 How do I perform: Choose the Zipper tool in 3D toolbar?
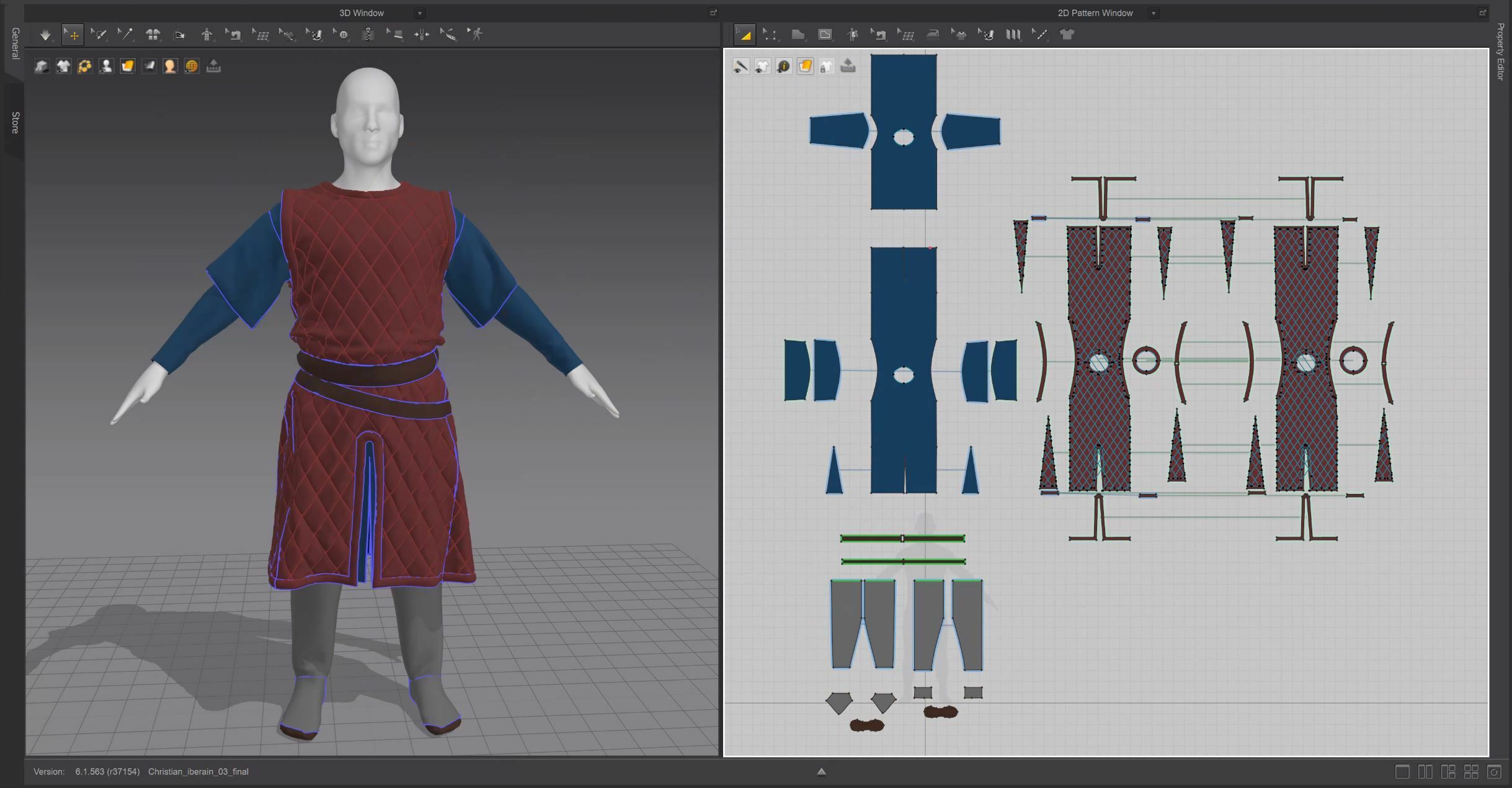pos(368,35)
